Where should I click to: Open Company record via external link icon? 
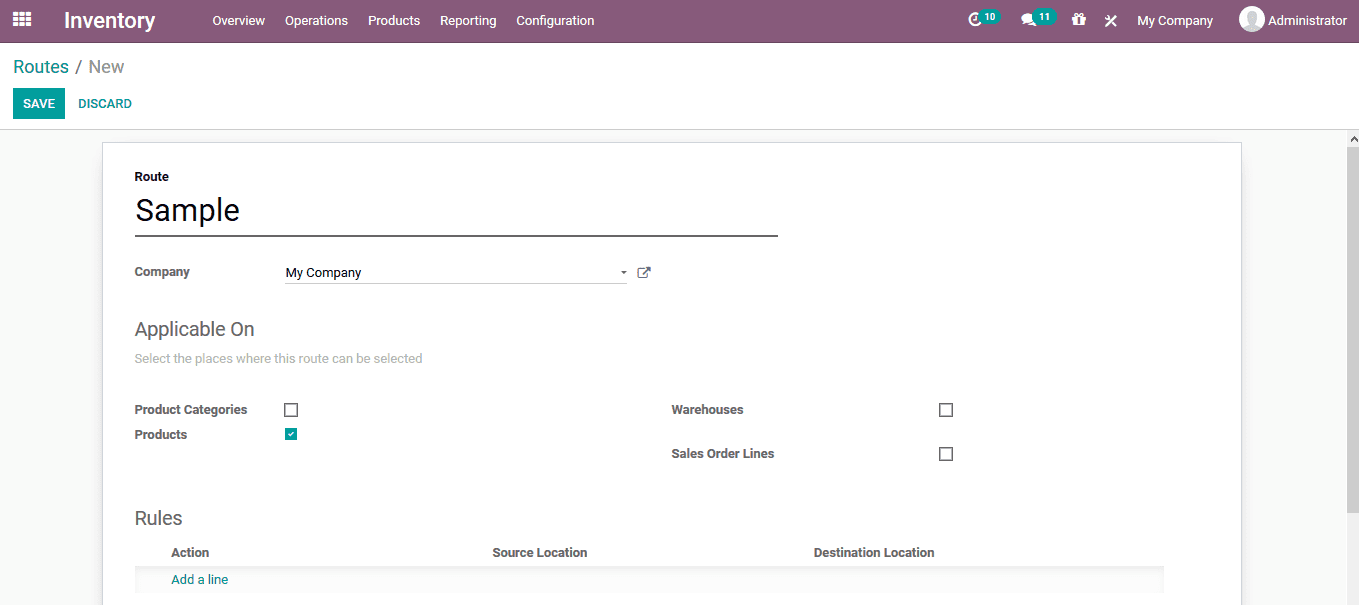click(643, 271)
